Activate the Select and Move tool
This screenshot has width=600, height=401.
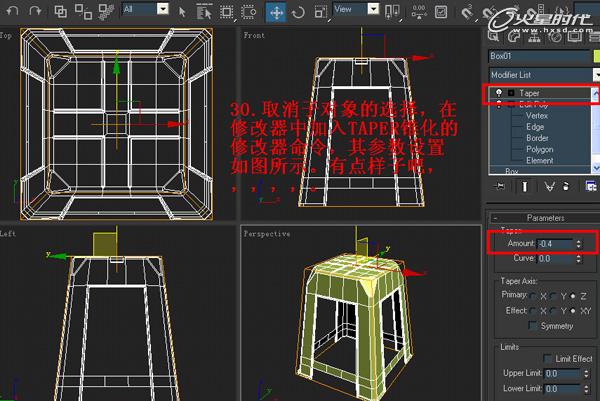pyautogui.click(x=276, y=12)
